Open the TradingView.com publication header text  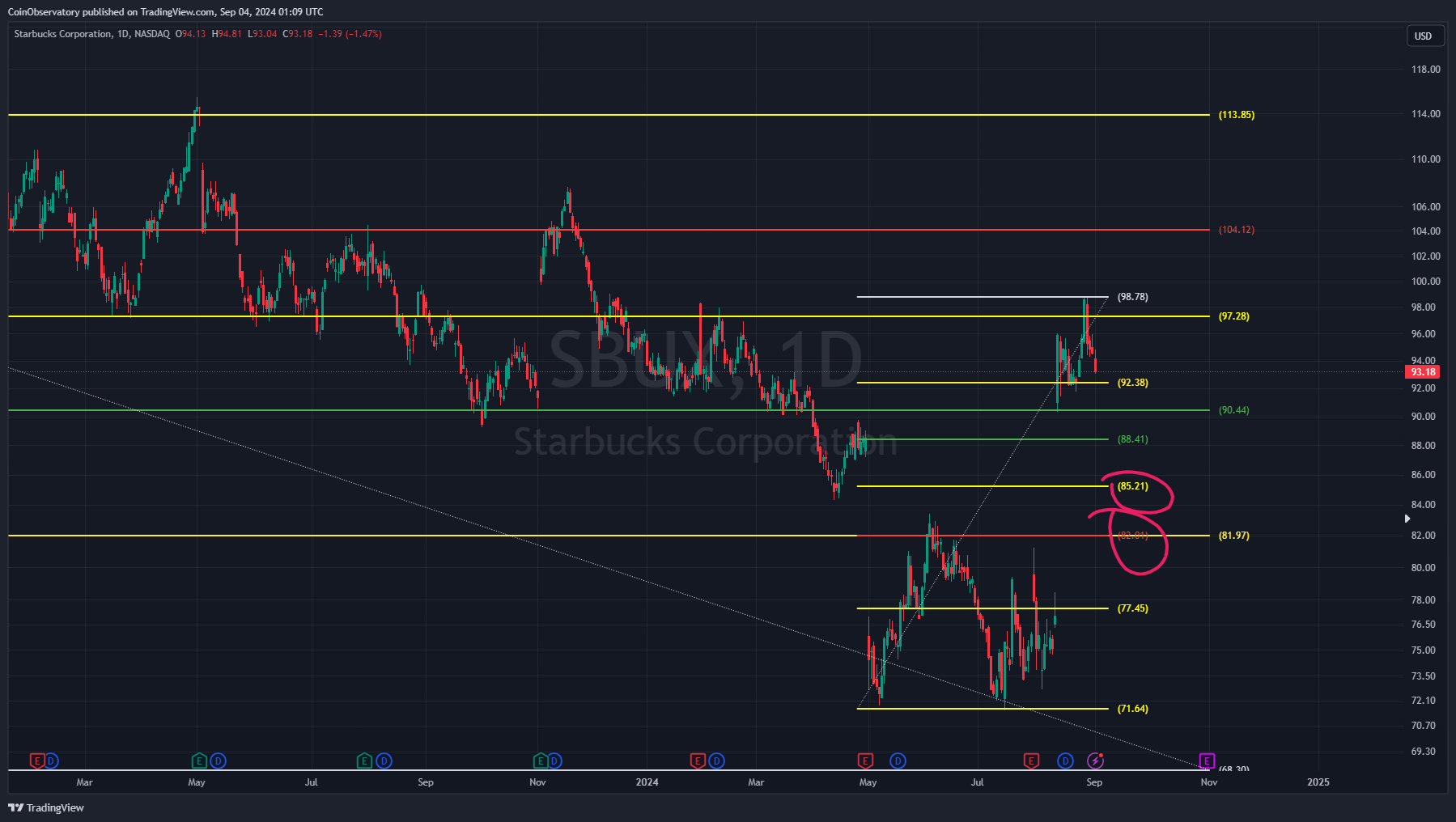click(165, 11)
